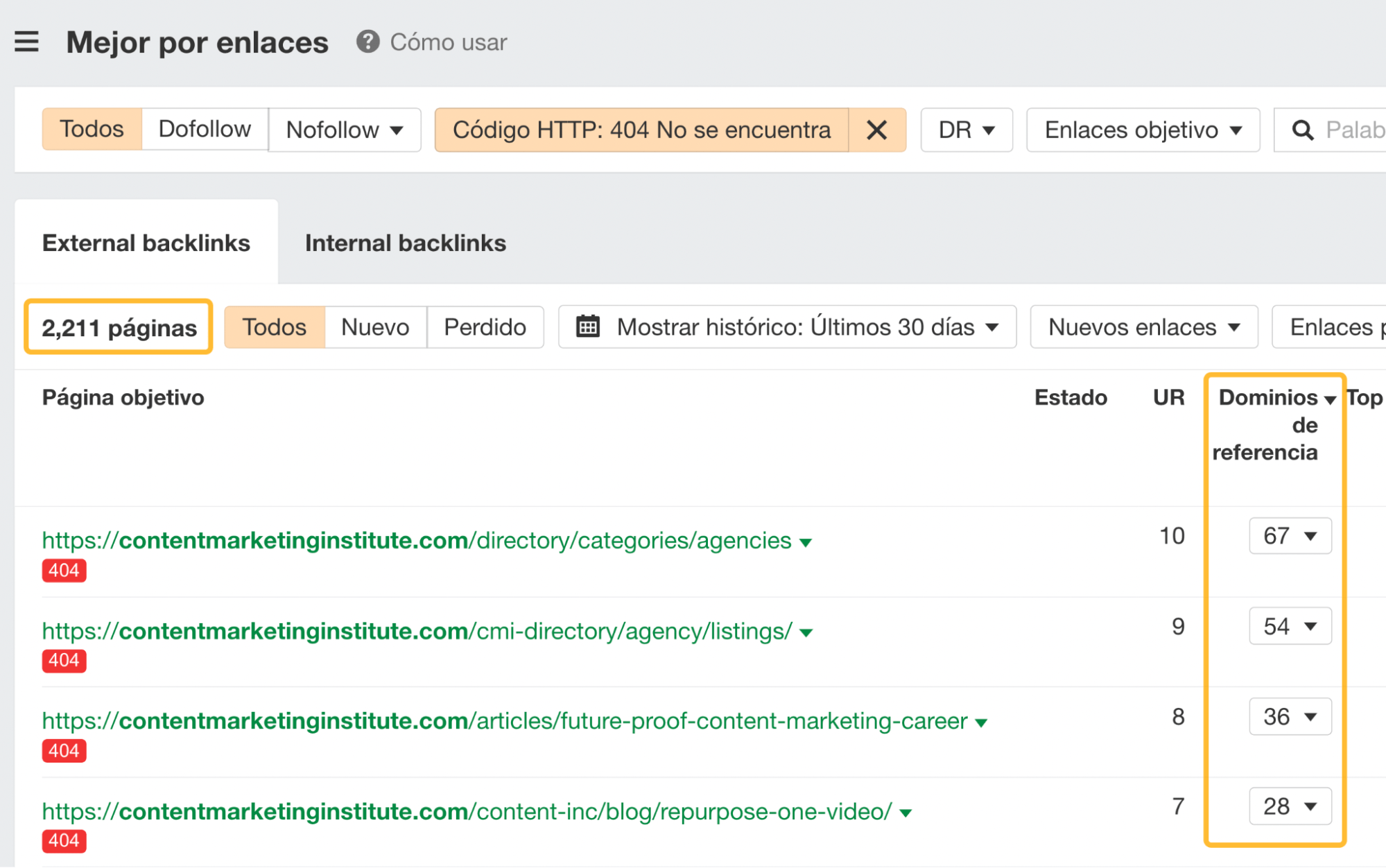Open the Enlaces objetivo dropdown
The image size is (1386, 868).
click(1142, 130)
